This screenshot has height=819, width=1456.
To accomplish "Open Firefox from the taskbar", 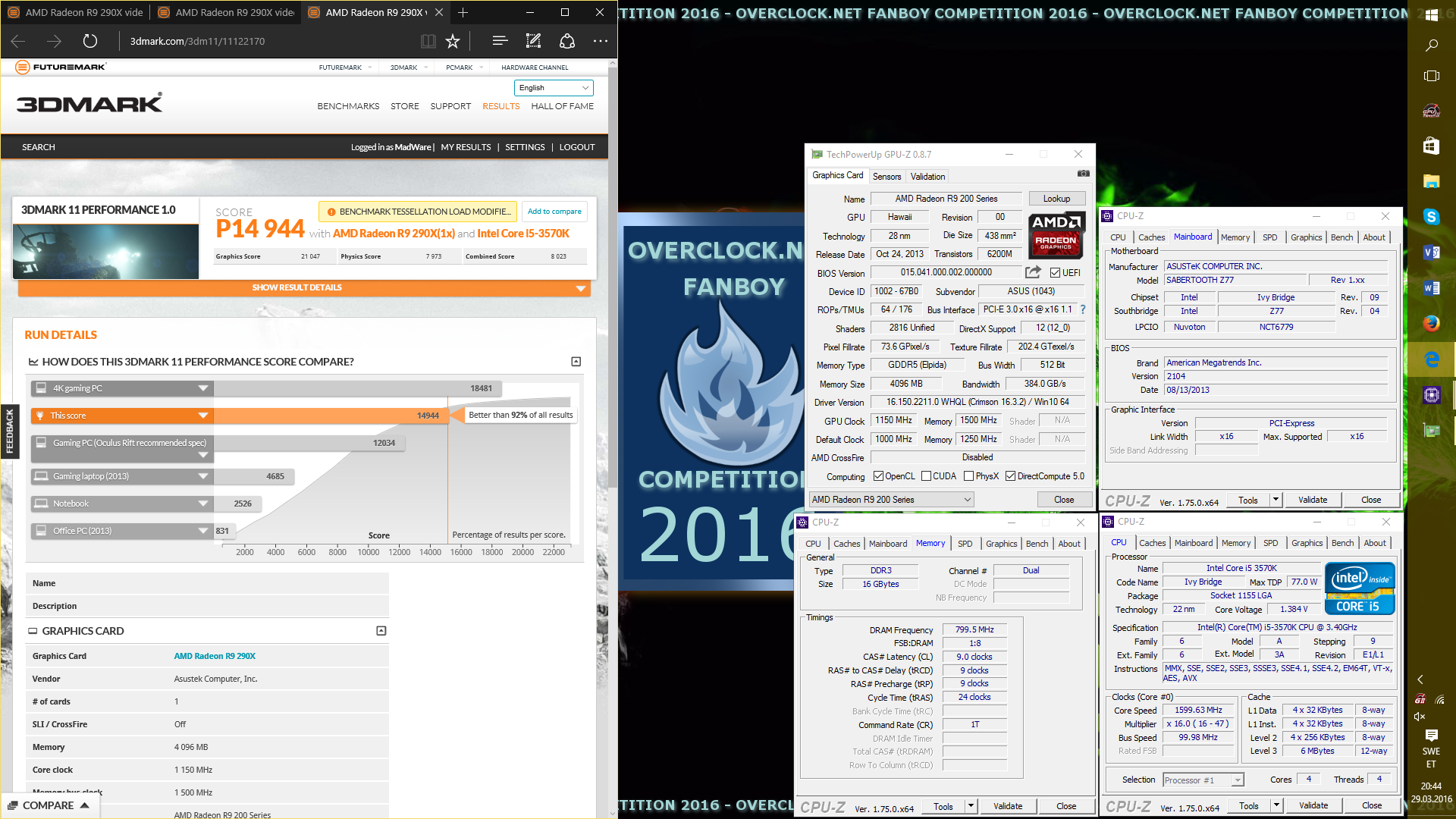I will (1431, 324).
